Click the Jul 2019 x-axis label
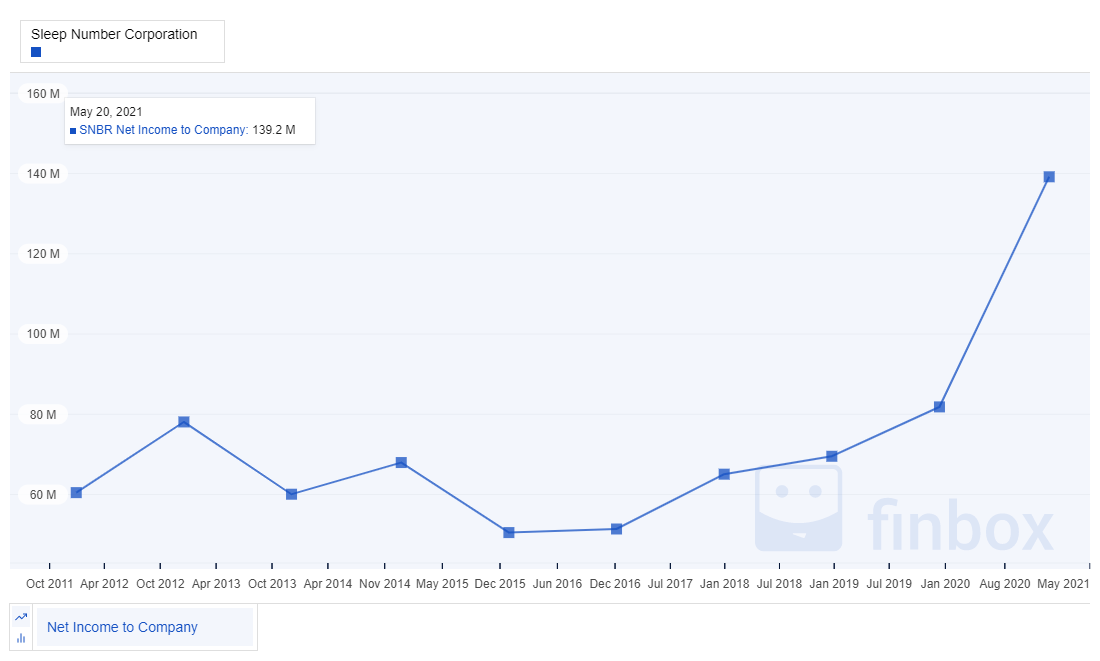This screenshot has width=1100, height=661. [x=889, y=583]
